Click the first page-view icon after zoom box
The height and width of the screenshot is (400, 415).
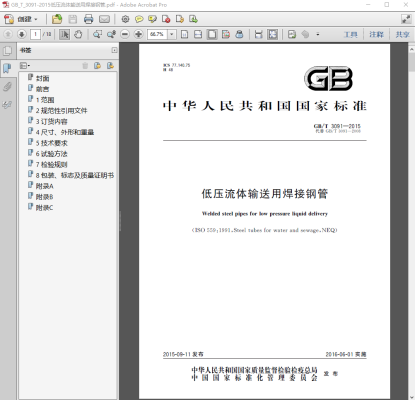tap(184, 34)
